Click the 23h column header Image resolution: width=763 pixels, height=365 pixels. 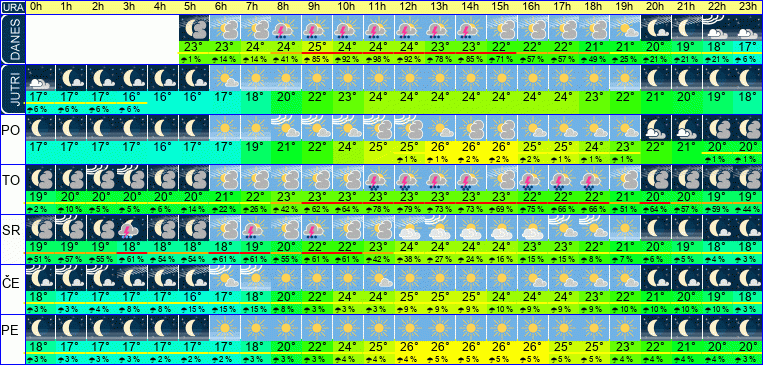coord(748,7)
